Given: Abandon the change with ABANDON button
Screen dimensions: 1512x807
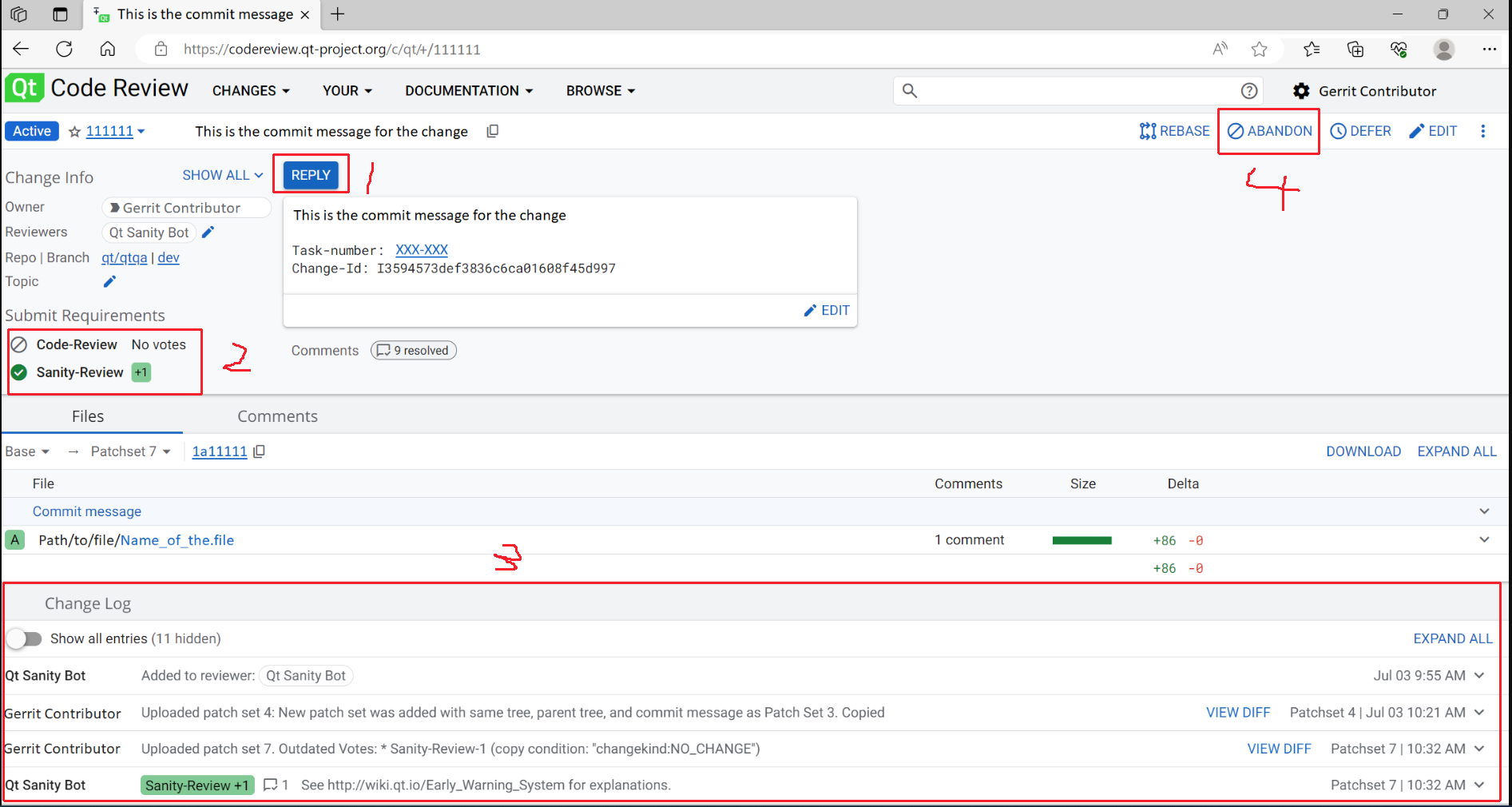Looking at the screenshot, I should (1270, 131).
